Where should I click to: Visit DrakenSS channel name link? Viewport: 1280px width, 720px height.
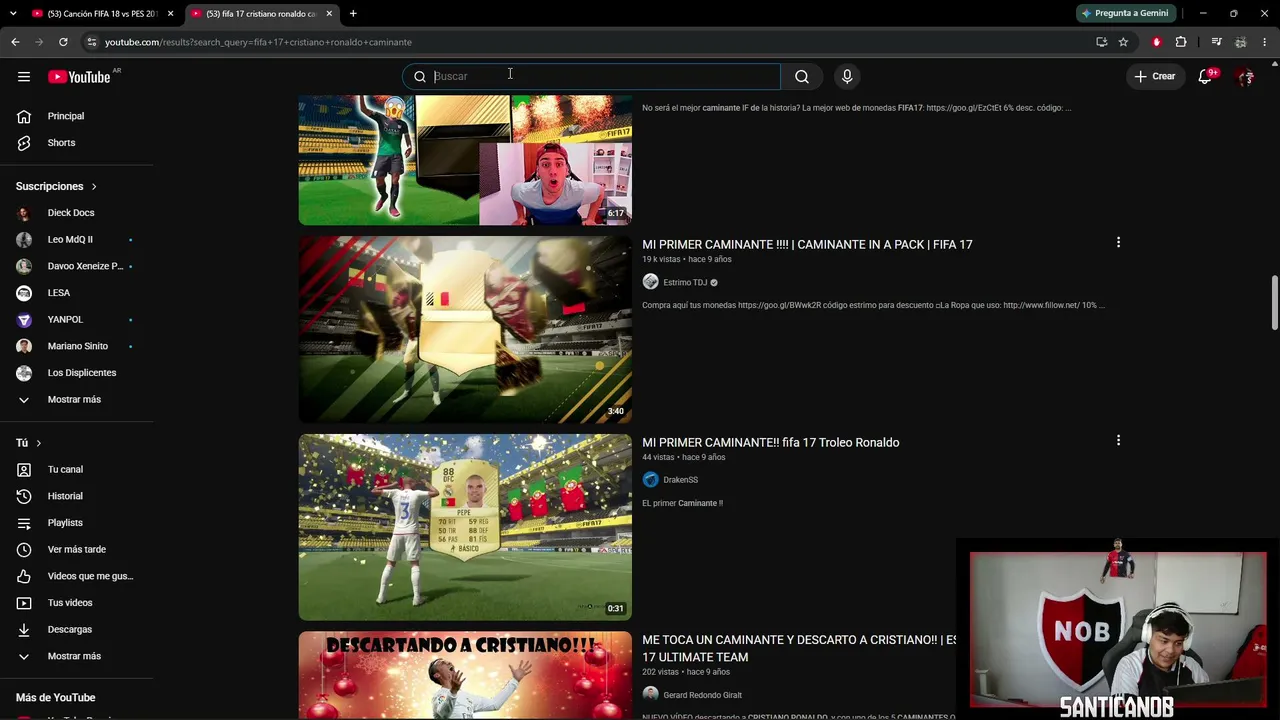point(680,480)
